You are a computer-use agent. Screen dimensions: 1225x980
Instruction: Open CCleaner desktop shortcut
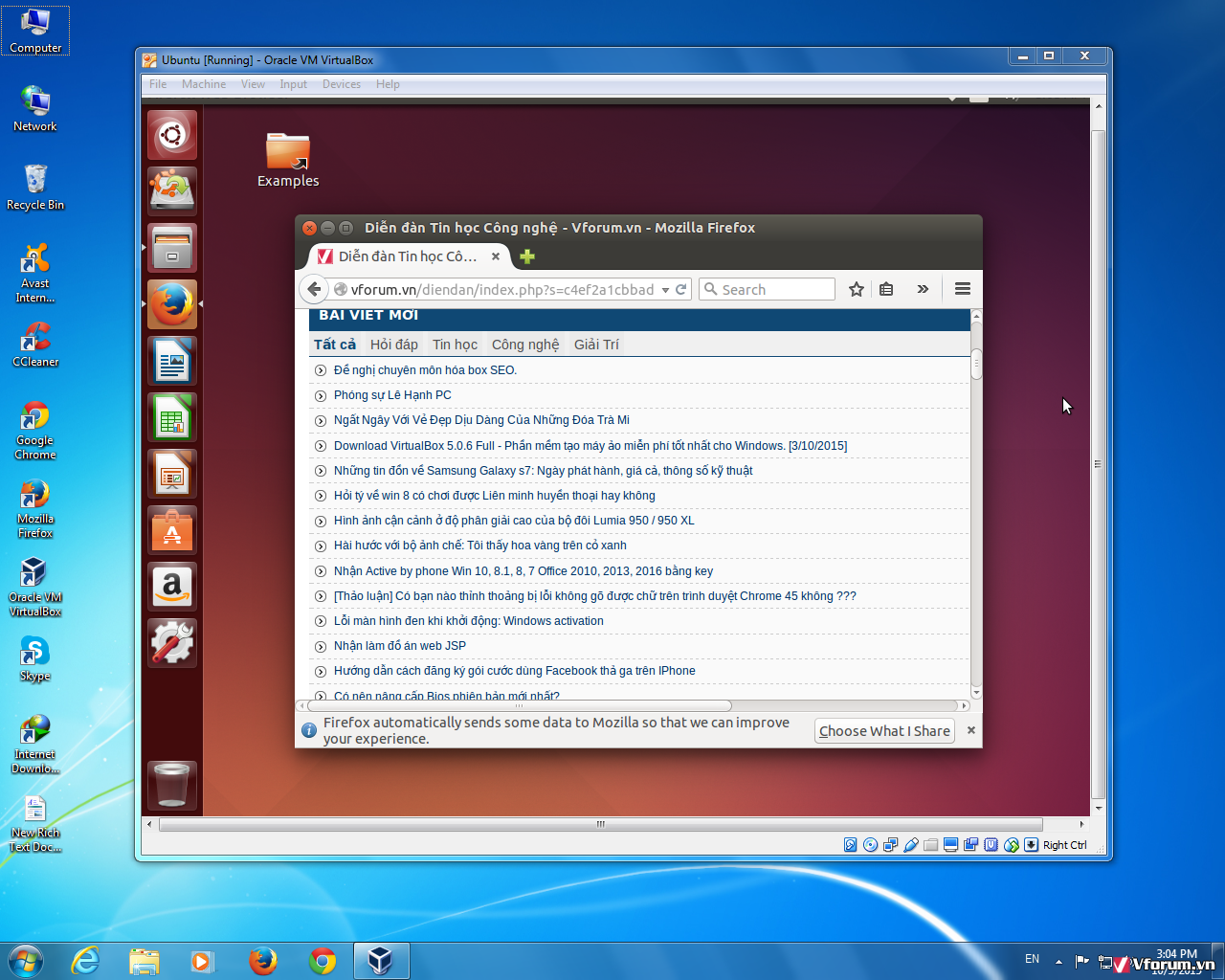pyautogui.click(x=35, y=344)
